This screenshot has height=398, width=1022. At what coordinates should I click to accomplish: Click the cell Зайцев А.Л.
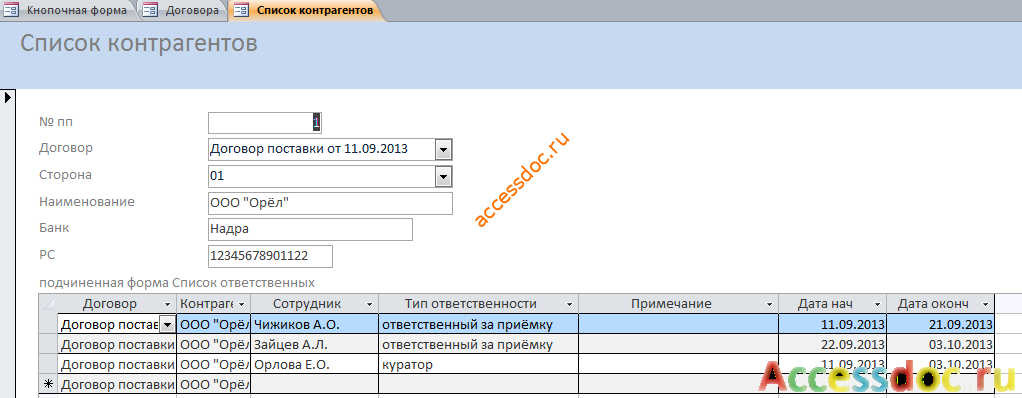[315, 344]
